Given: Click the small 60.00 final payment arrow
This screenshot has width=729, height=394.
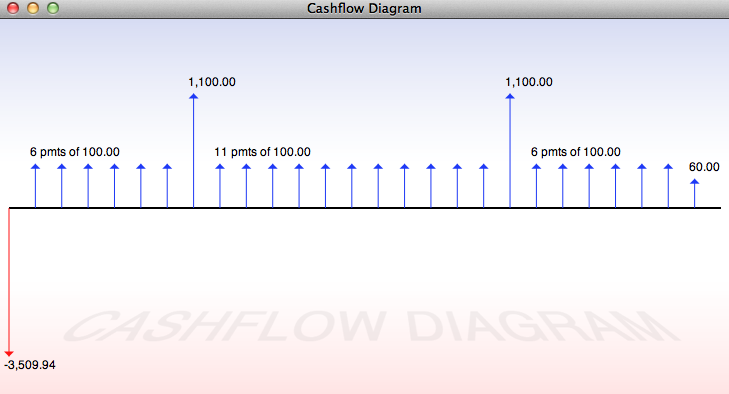Looking at the screenshot, I should (x=695, y=194).
